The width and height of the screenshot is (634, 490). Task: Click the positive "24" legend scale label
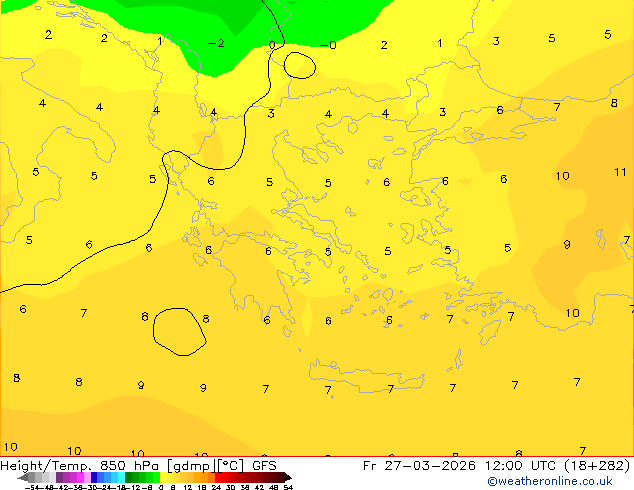tap(216, 488)
